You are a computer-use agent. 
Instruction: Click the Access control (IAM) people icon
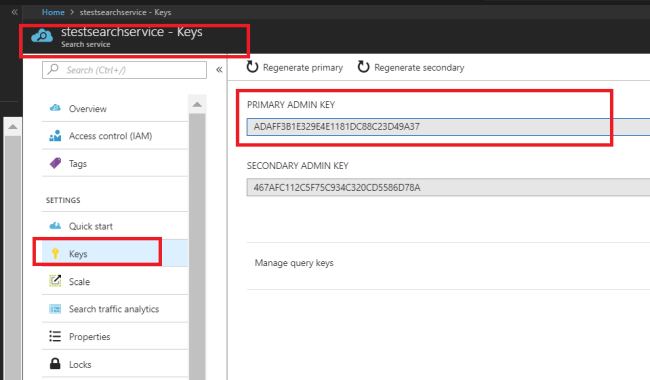coord(55,136)
